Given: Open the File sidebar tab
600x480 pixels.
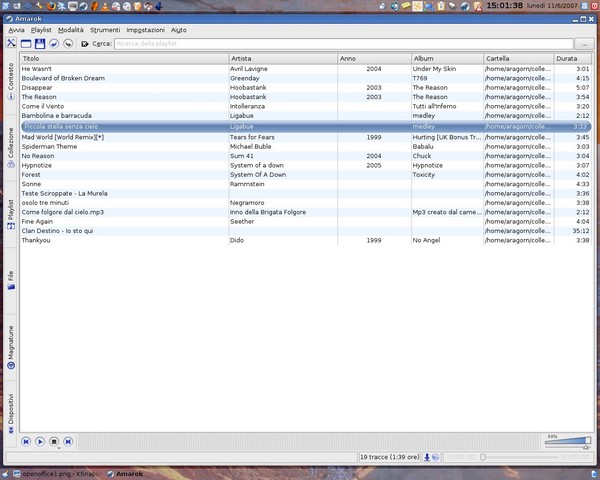Looking at the screenshot, I should click(x=11, y=280).
